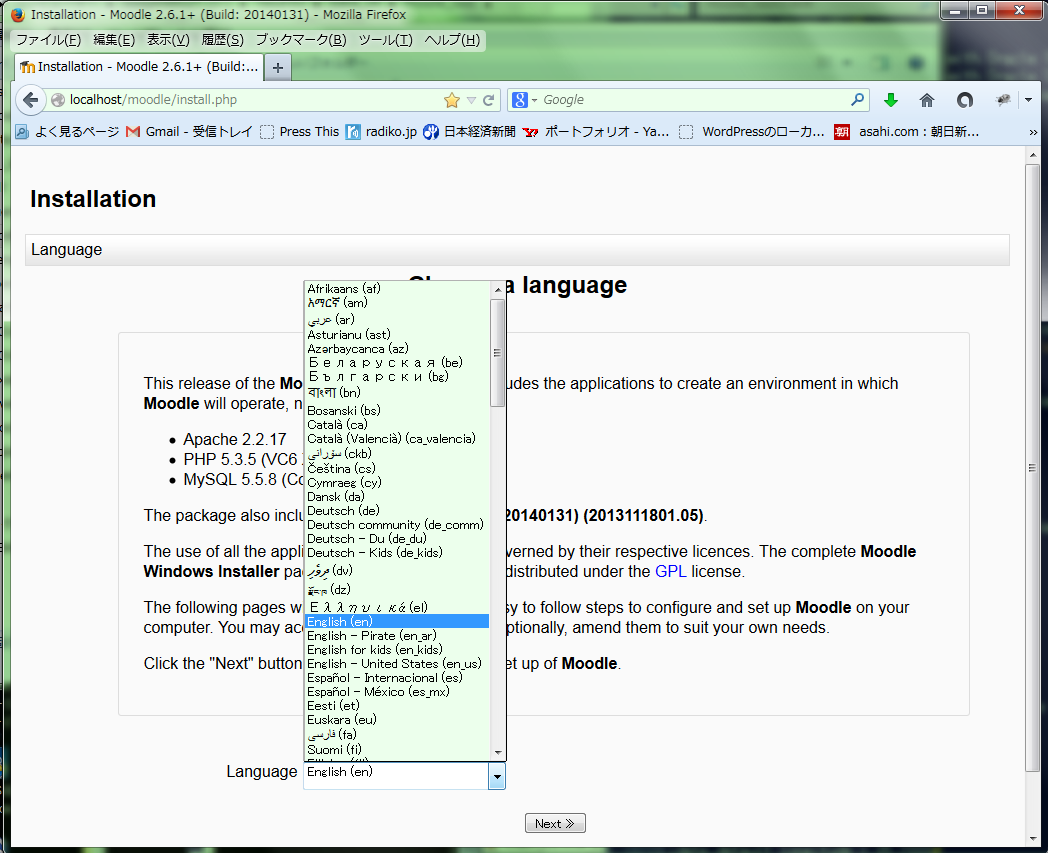Click the site identity globe icon
Viewport: 1048px width, 853px height.
coord(58,100)
